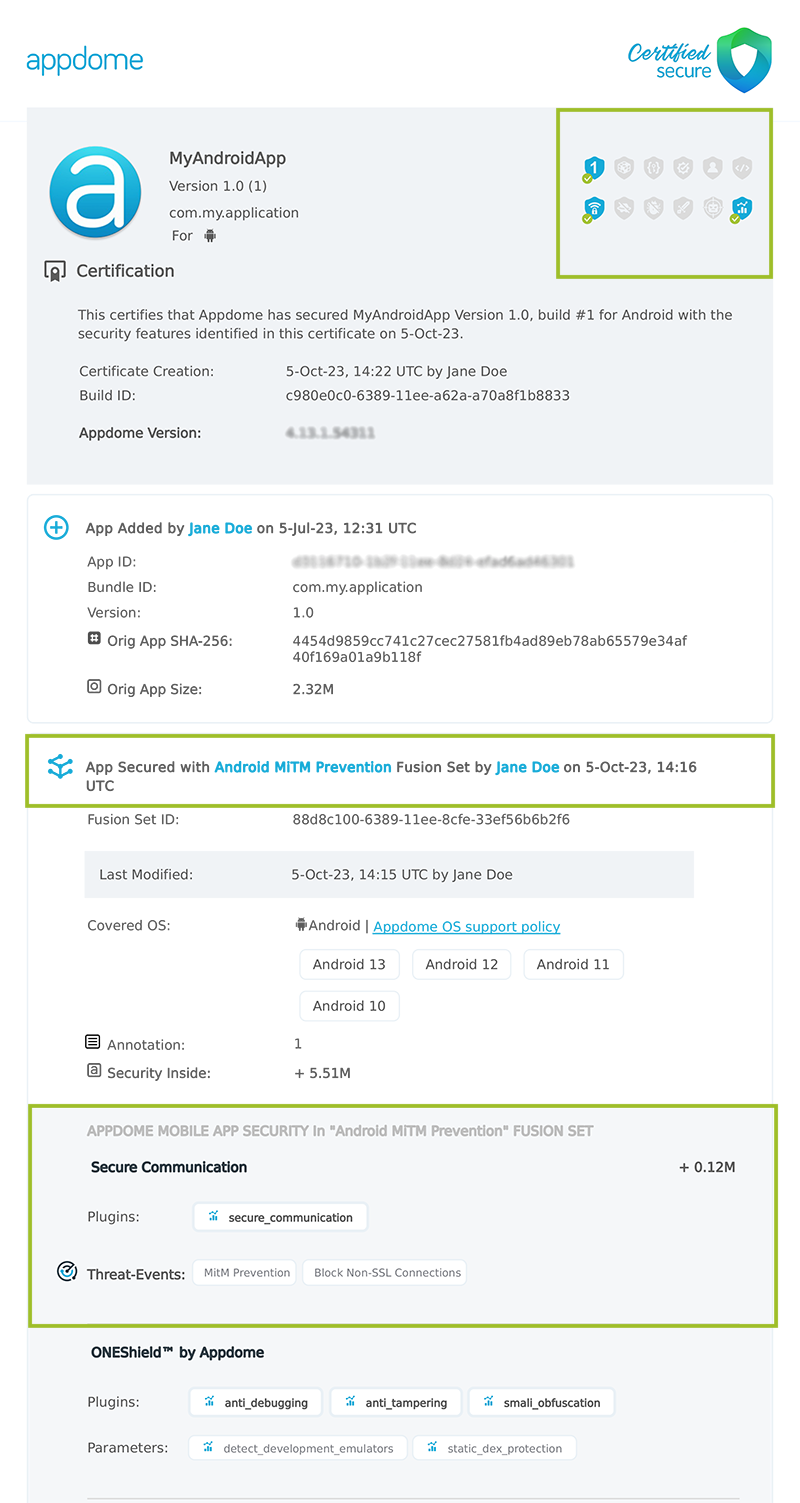This screenshot has width=800, height=1503.
Task: Click the static_dex_protection parameter chip
Action: click(x=494, y=1447)
